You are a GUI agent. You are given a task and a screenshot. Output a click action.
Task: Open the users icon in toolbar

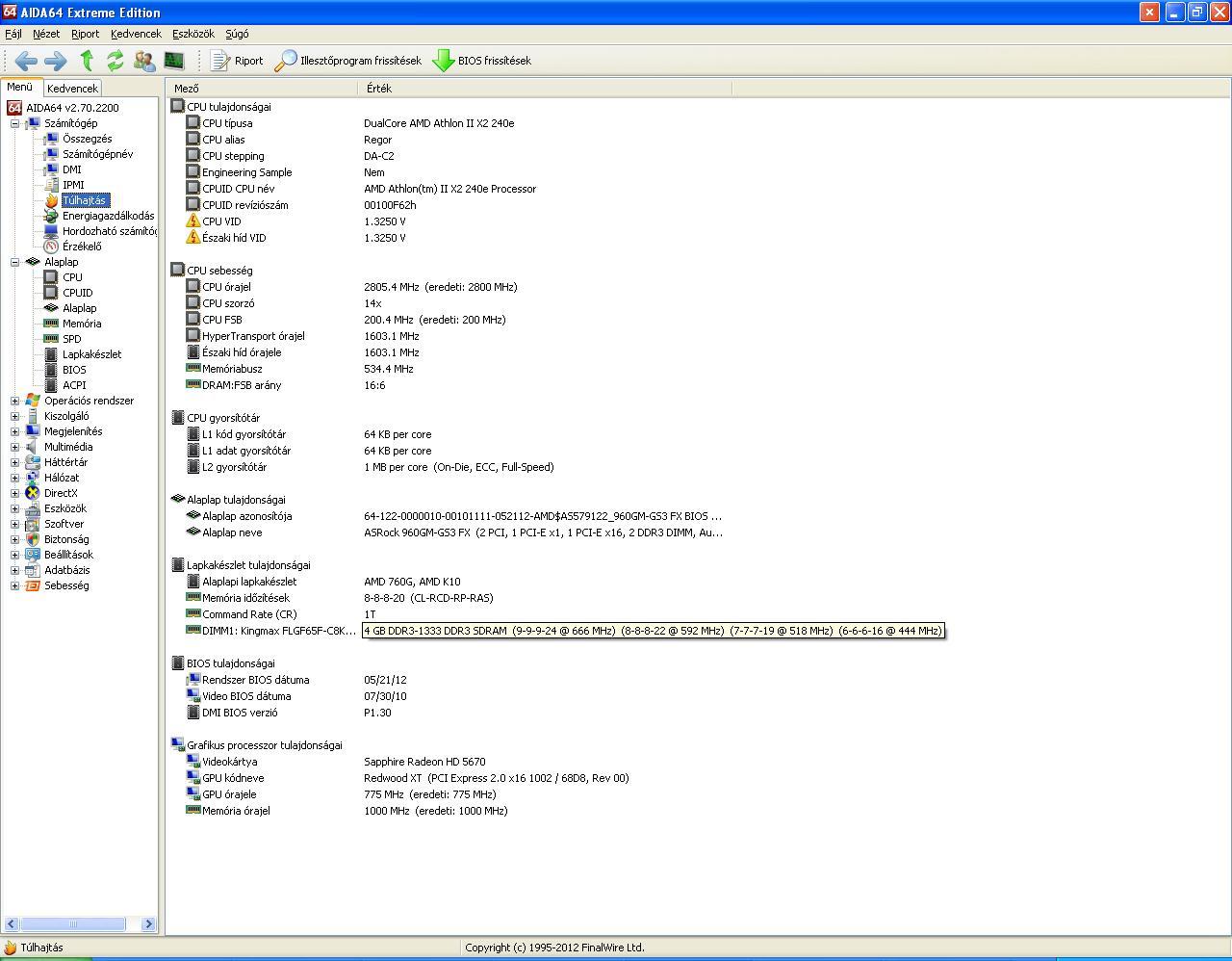coord(144,61)
